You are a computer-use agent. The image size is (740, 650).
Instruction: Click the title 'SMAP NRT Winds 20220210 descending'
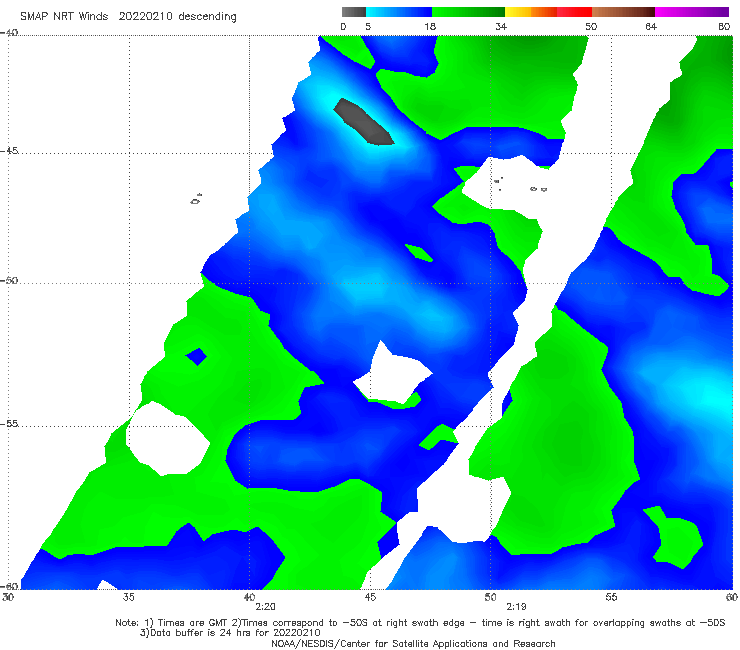point(128,16)
